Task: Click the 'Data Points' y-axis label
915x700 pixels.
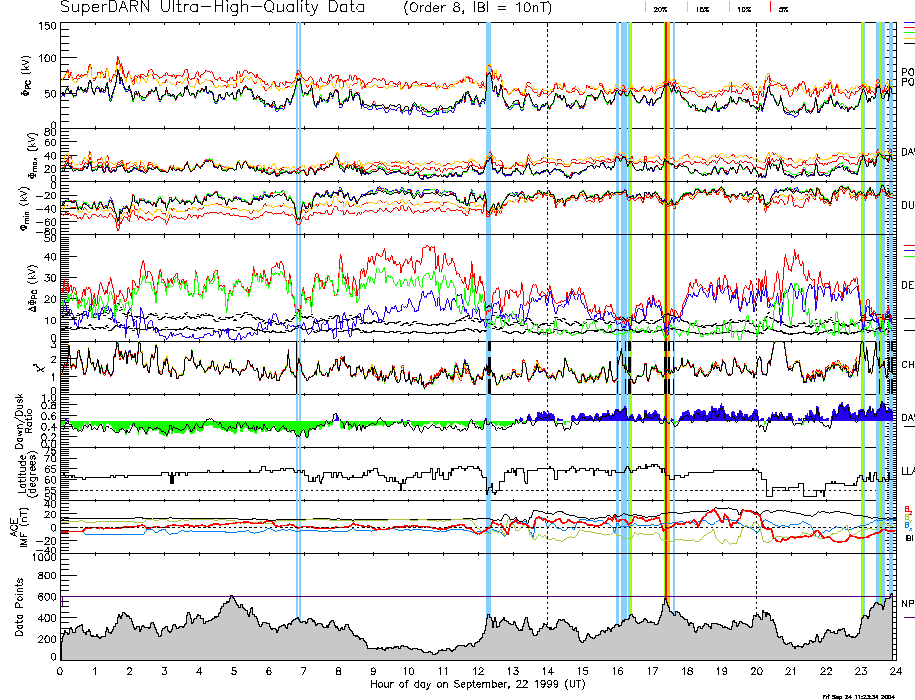Action: [18, 606]
